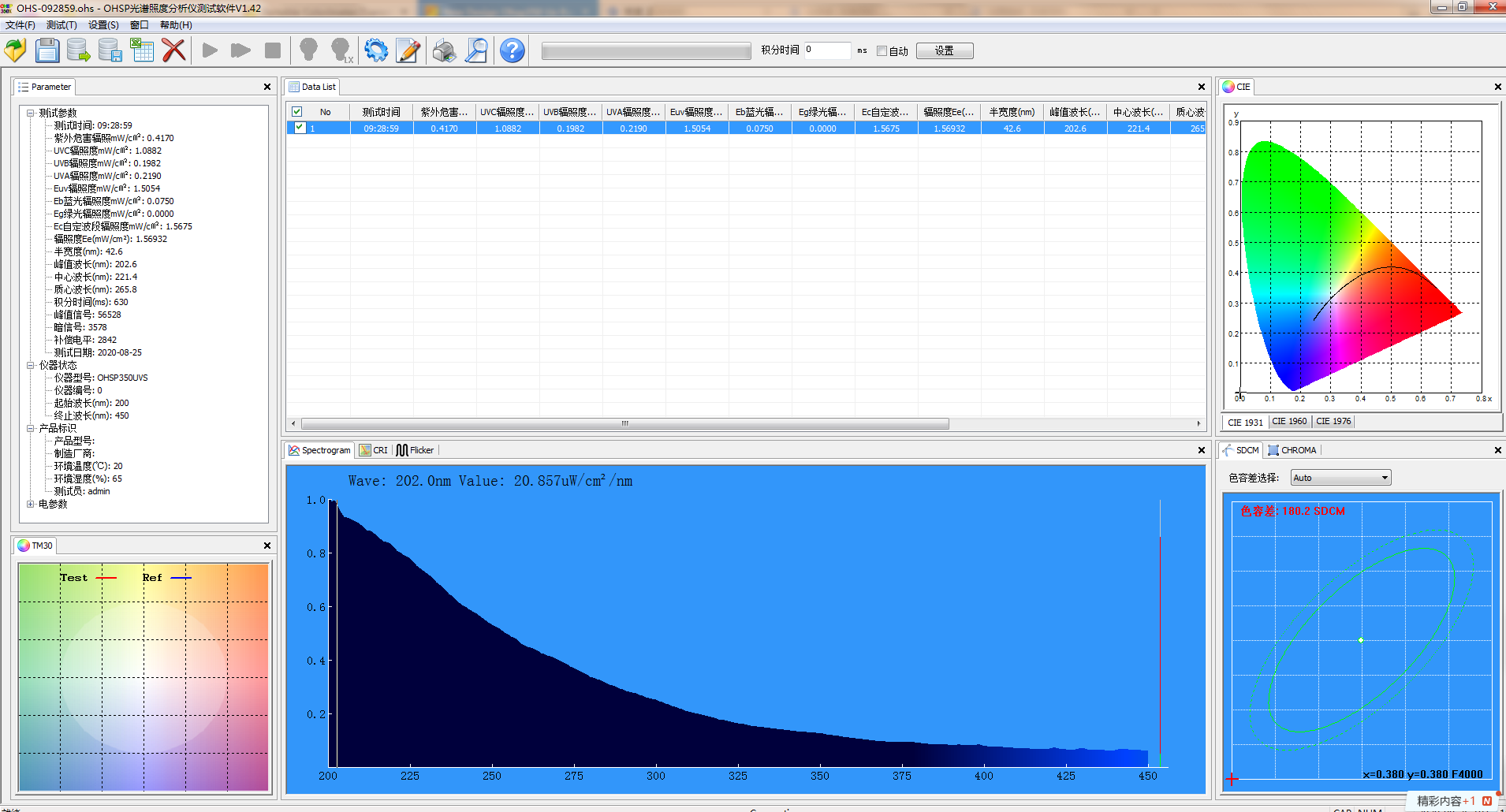Toggle the select-all checkbox in Data List header
This screenshot has width=1506, height=812.
[297, 112]
